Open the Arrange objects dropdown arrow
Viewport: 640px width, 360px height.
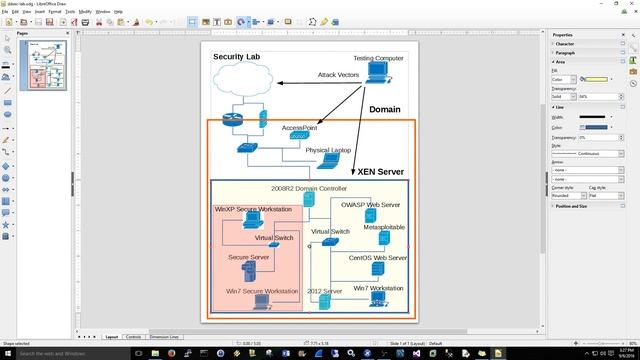[x=278, y=22]
